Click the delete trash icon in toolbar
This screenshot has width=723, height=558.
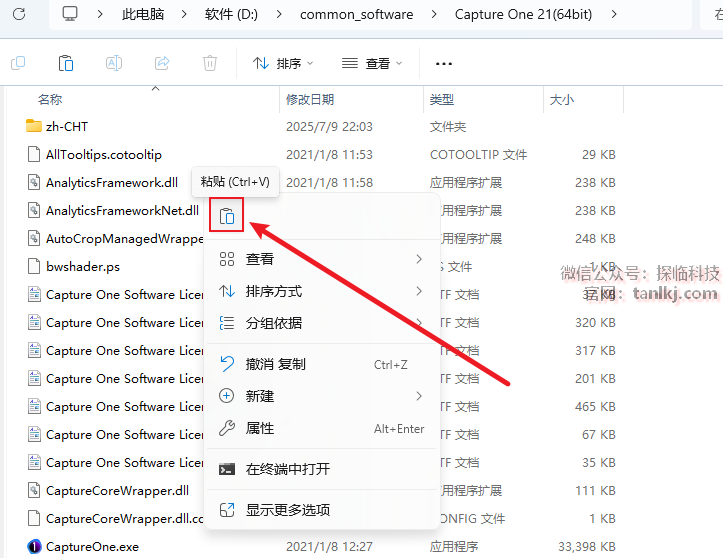pos(210,63)
